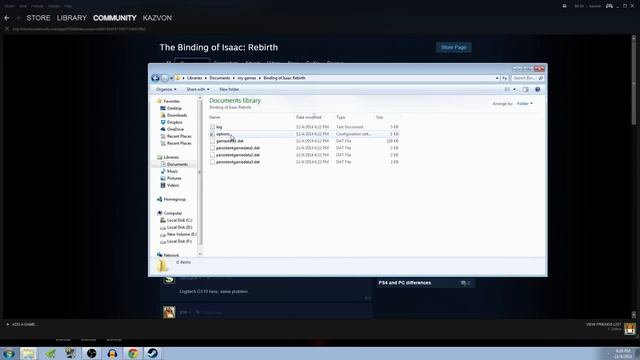Image resolution: width=640 pixels, height=360 pixels.
Task: Click the Windows Explorer taskbar icon
Action: 29,353
